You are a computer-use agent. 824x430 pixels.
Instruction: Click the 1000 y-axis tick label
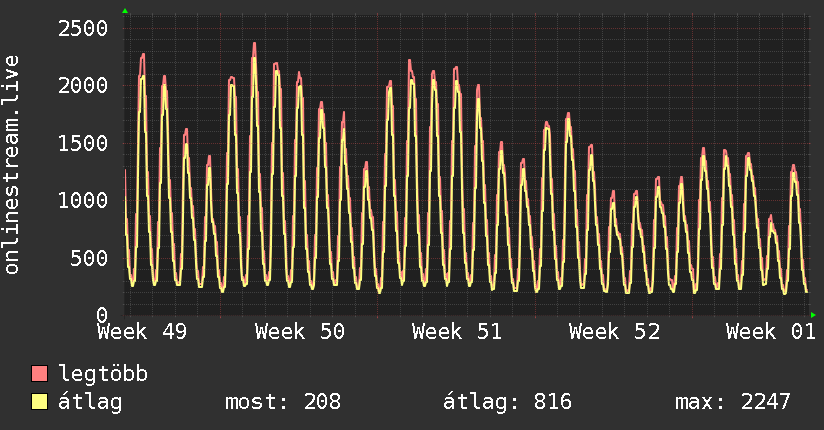(83, 200)
